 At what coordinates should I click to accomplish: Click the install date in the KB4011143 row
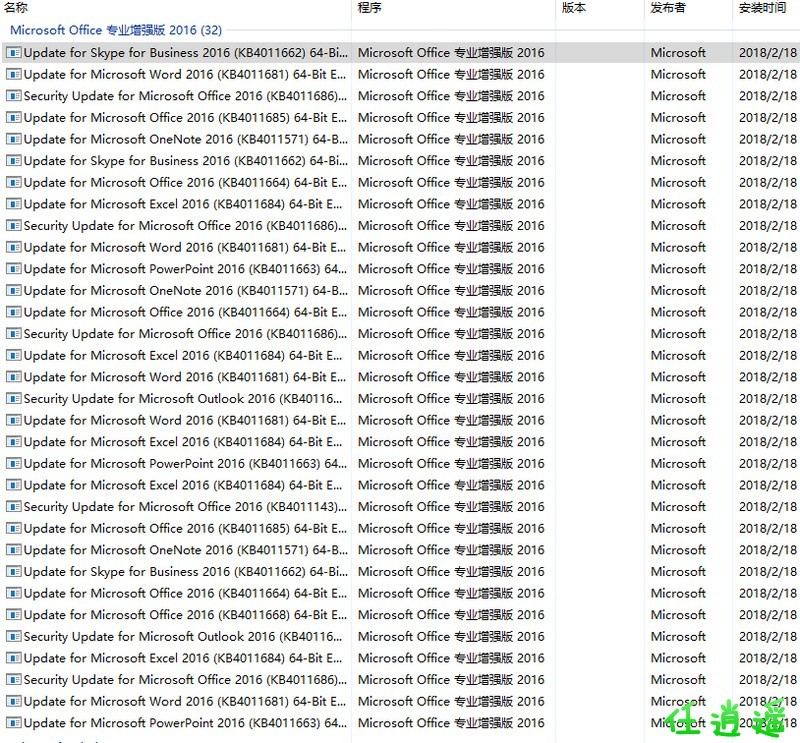tap(768, 507)
